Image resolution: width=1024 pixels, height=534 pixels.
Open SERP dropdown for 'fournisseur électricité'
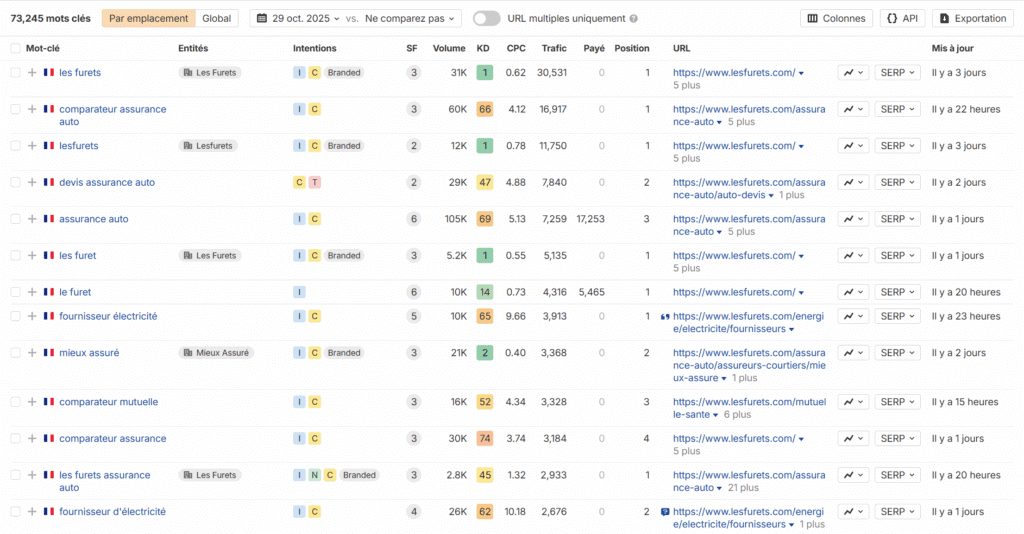[897, 316]
